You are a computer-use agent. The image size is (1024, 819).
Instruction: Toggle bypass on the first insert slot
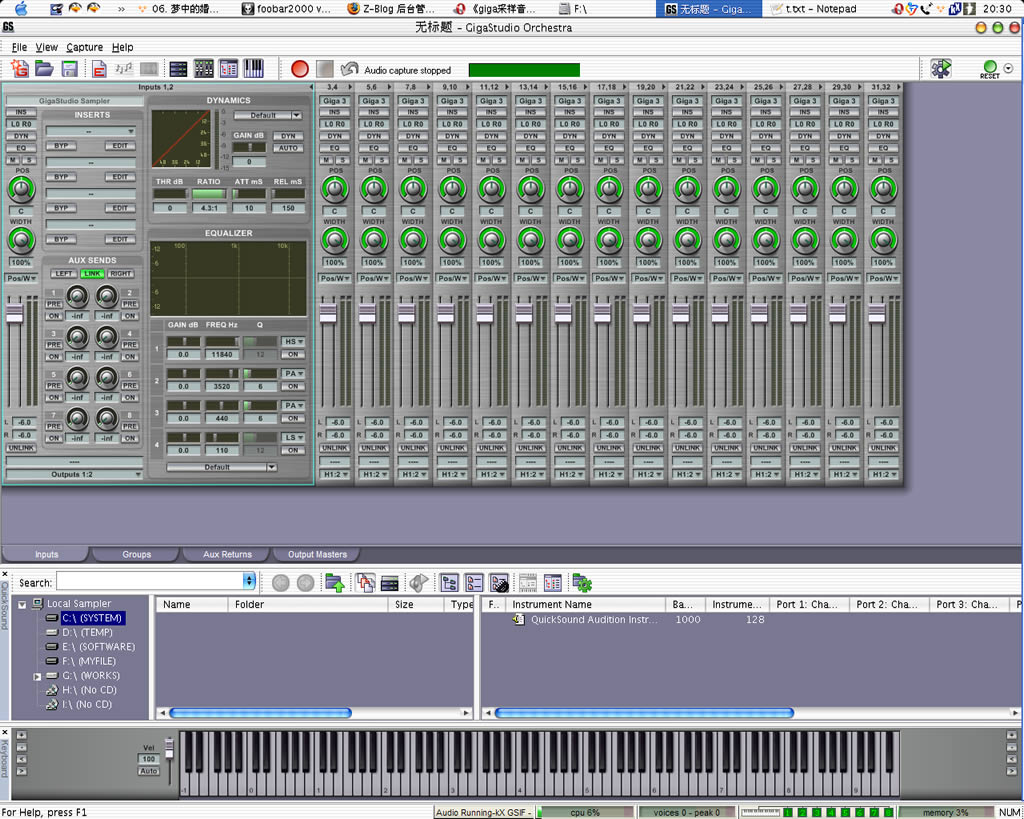[61, 146]
